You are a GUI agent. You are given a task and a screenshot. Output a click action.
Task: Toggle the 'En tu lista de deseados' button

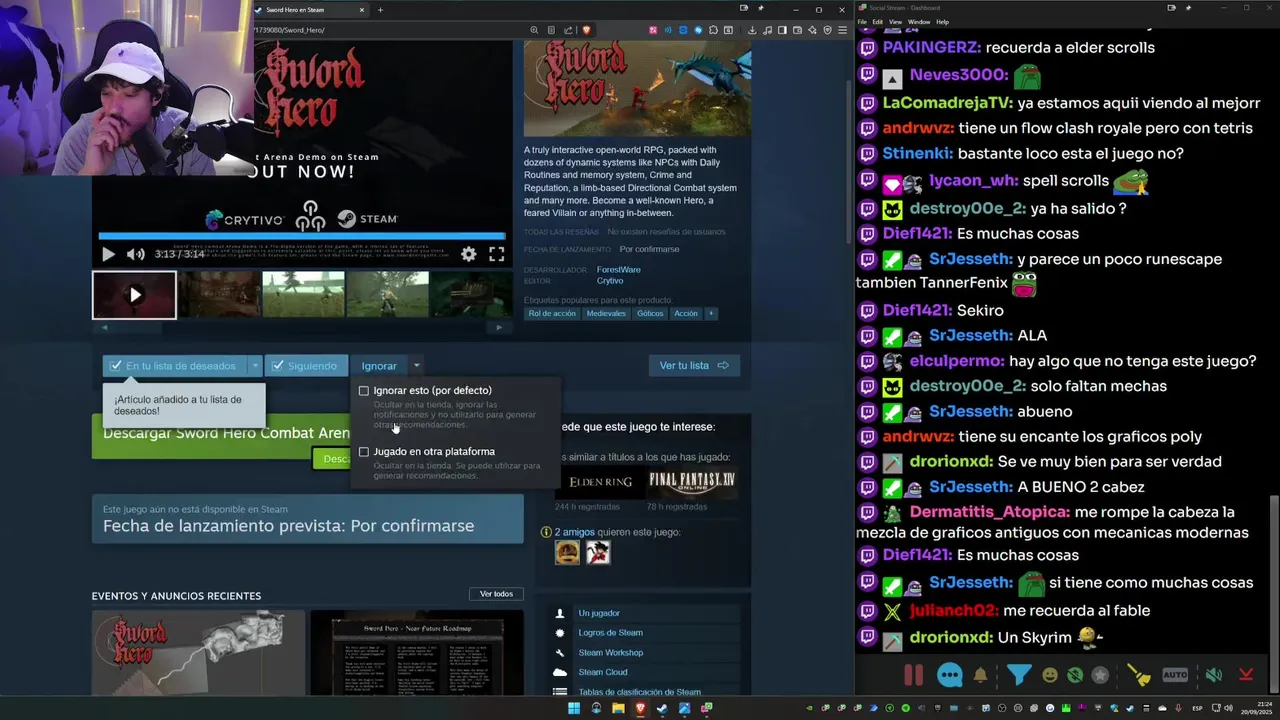175,366
